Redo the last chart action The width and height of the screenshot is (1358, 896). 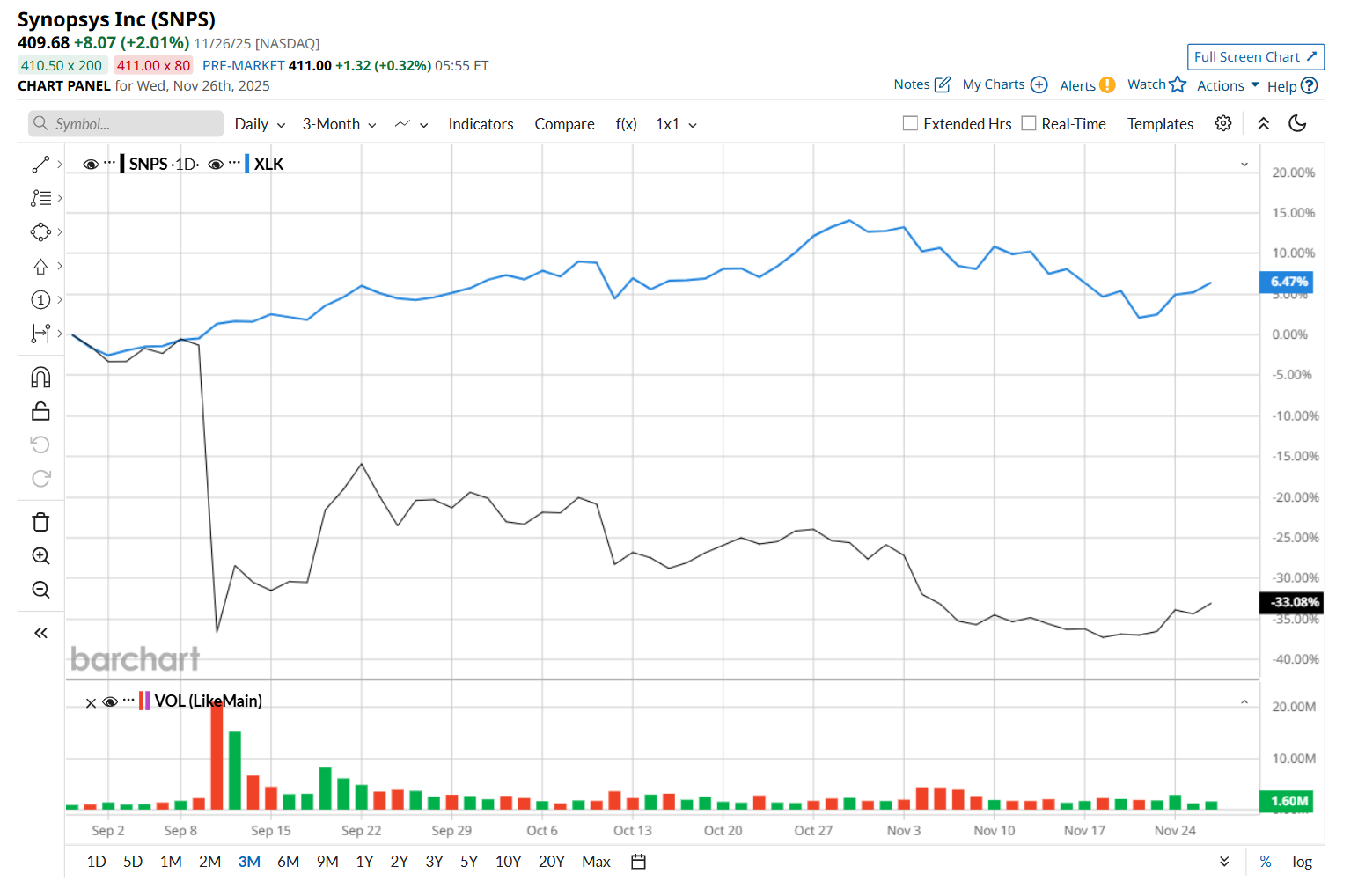click(x=40, y=478)
